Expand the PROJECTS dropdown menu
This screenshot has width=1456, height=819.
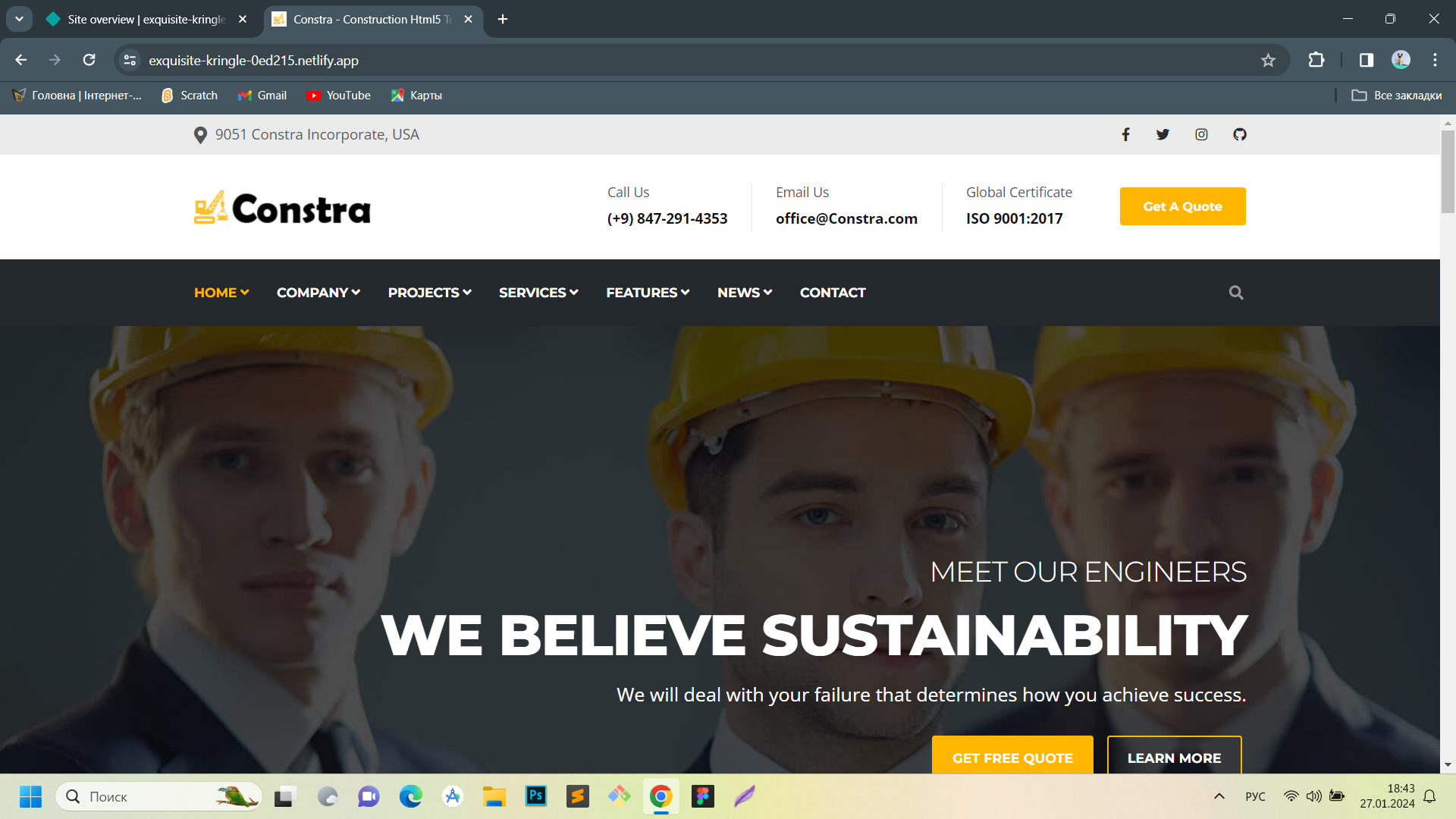(x=430, y=293)
